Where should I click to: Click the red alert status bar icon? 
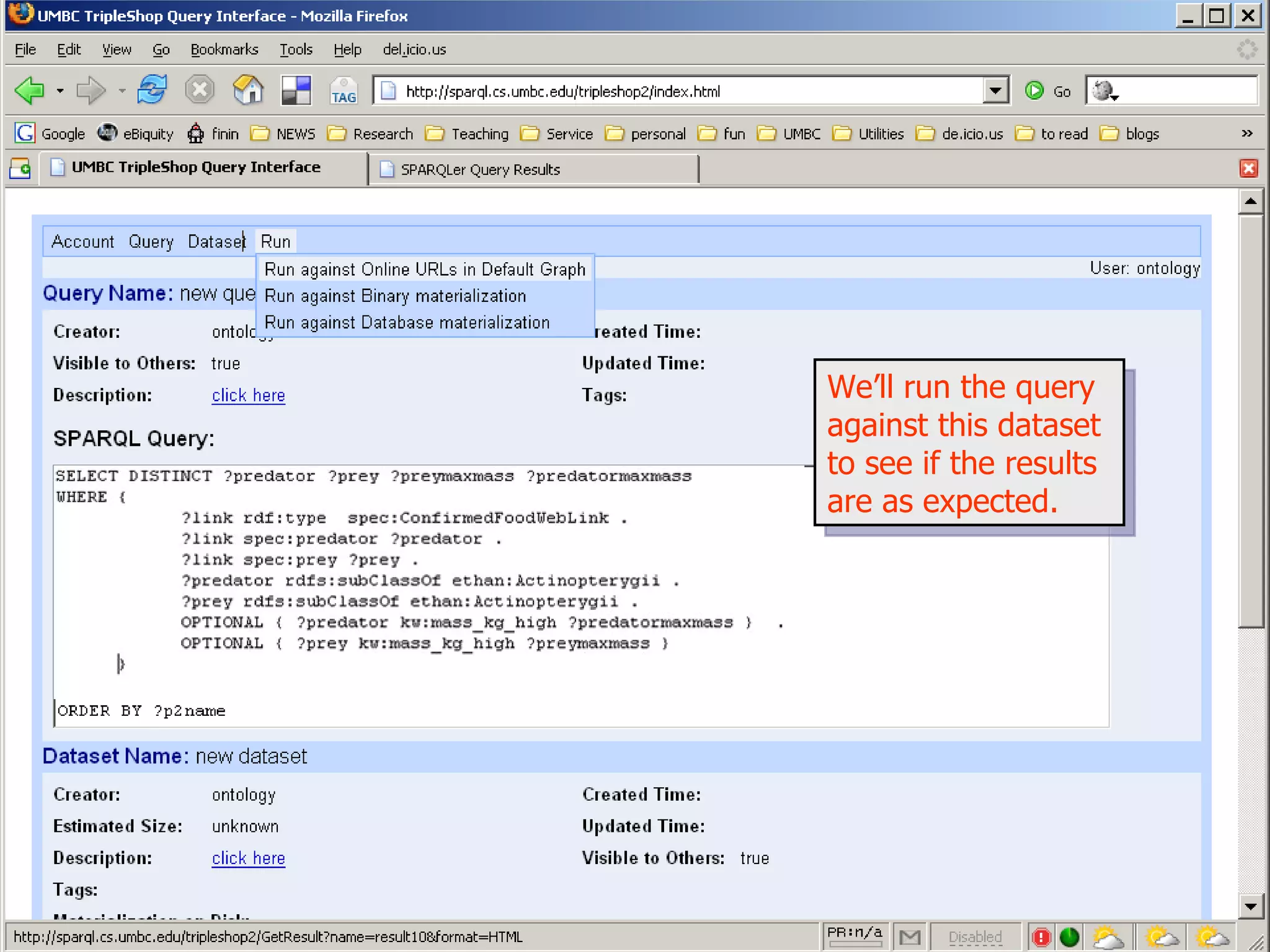pyautogui.click(x=1041, y=937)
